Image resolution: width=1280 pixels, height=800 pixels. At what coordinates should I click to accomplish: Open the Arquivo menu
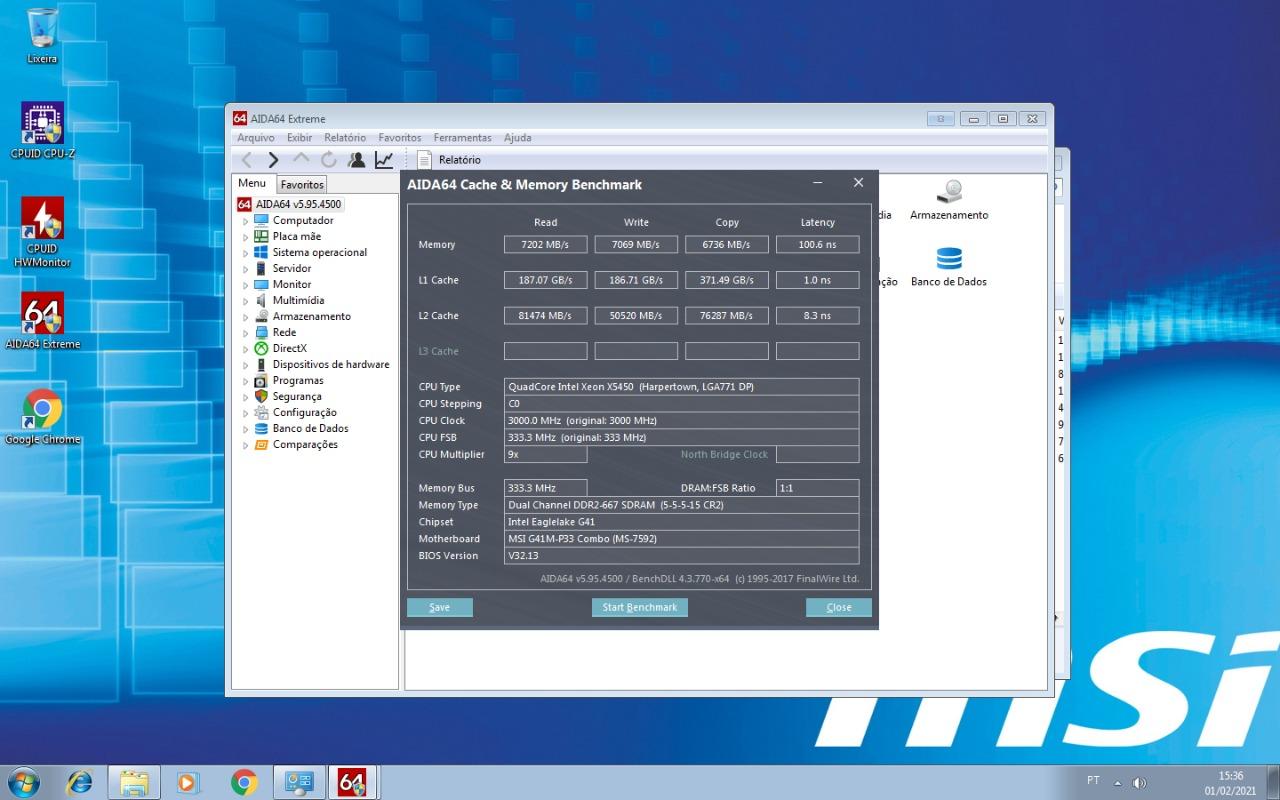[256, 138]
